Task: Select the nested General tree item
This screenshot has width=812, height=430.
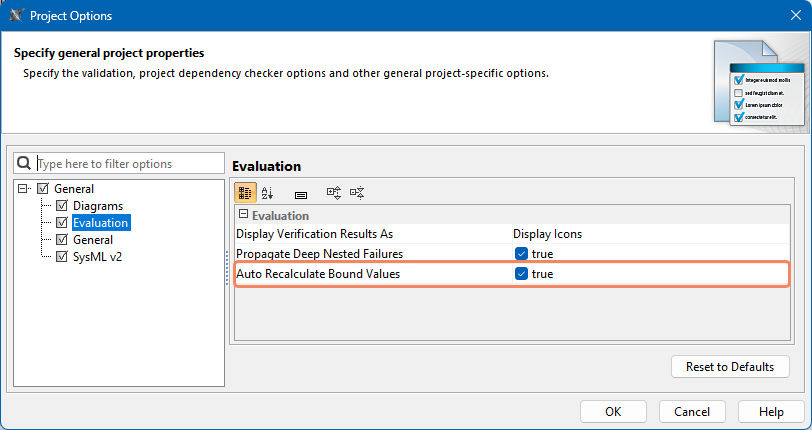Action: click(x=92, y=240)
